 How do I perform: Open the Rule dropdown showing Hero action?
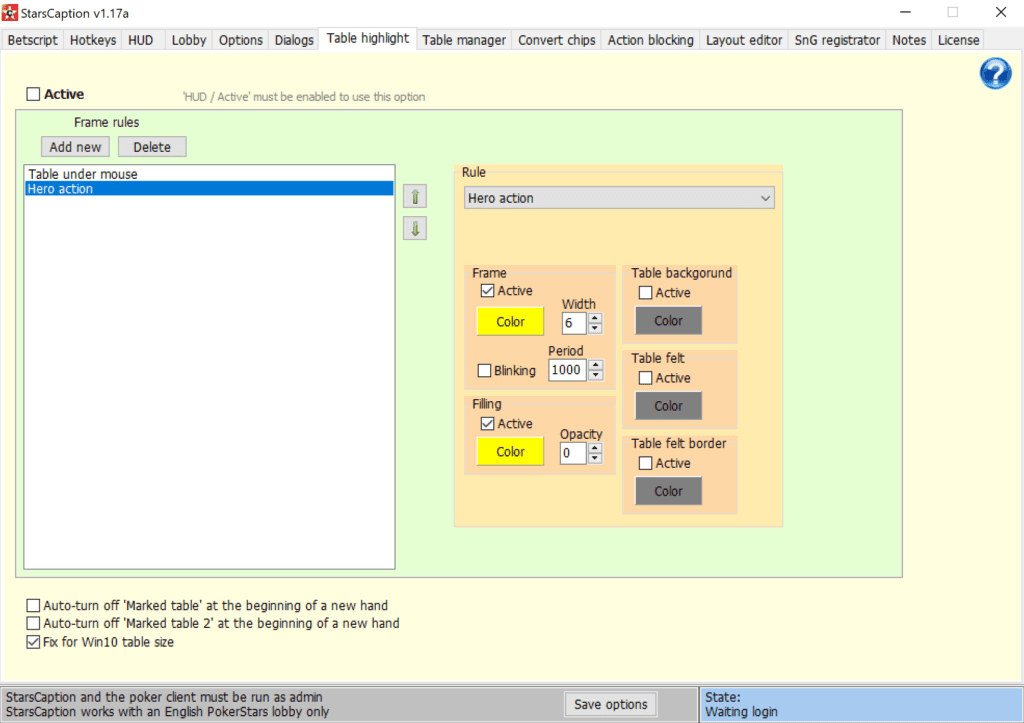coord(619,198)
